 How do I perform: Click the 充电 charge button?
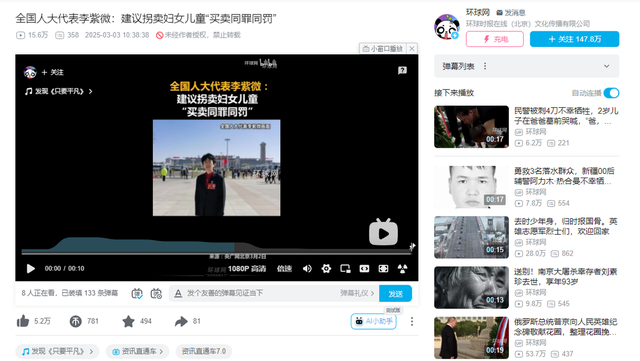click(495, 39)
